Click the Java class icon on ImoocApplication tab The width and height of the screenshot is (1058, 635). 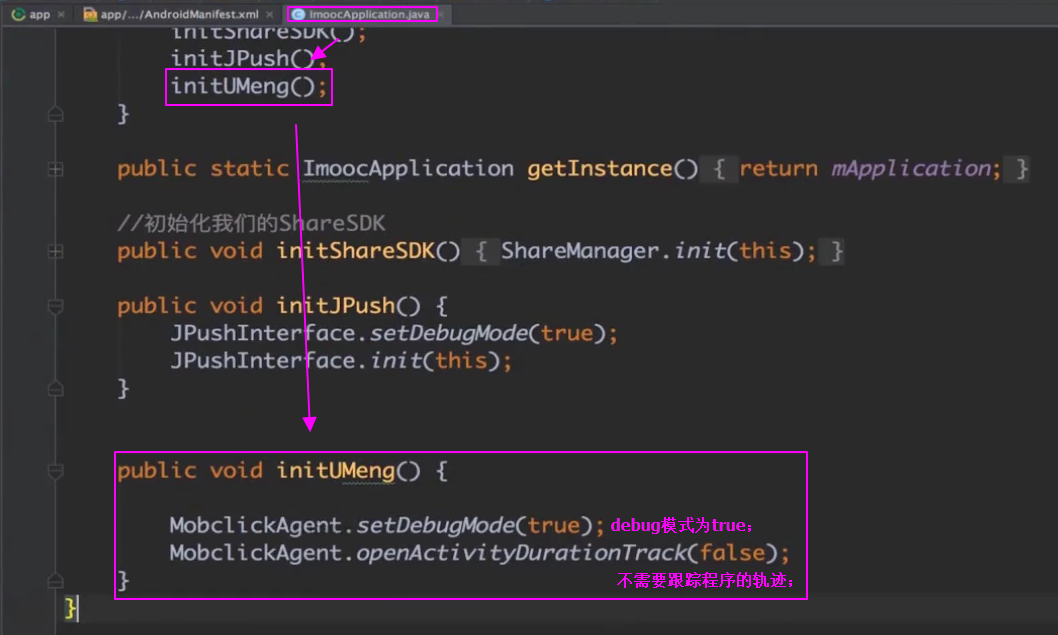coord(298,14)
